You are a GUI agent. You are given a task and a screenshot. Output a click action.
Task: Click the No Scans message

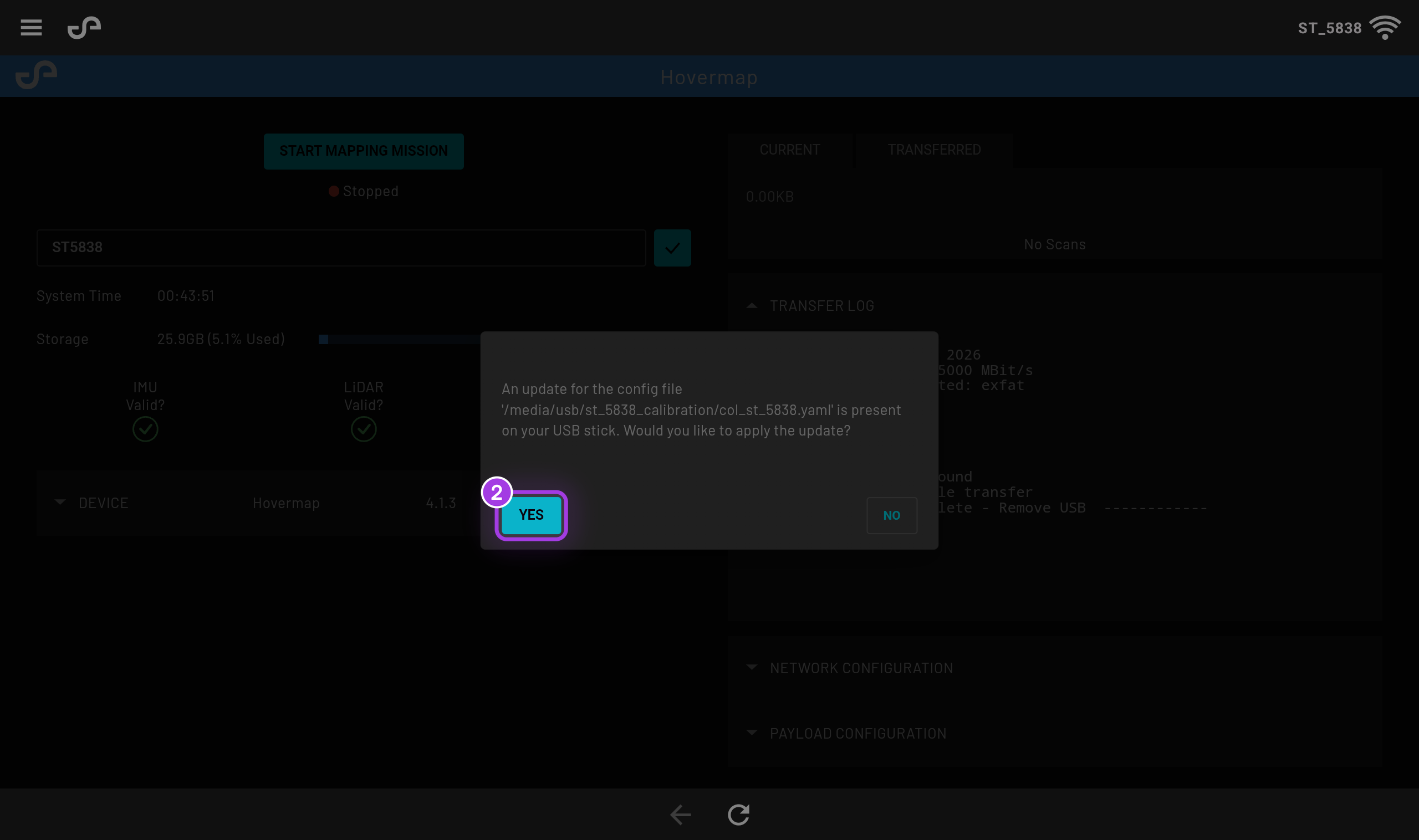click(x=1054, y=244)
